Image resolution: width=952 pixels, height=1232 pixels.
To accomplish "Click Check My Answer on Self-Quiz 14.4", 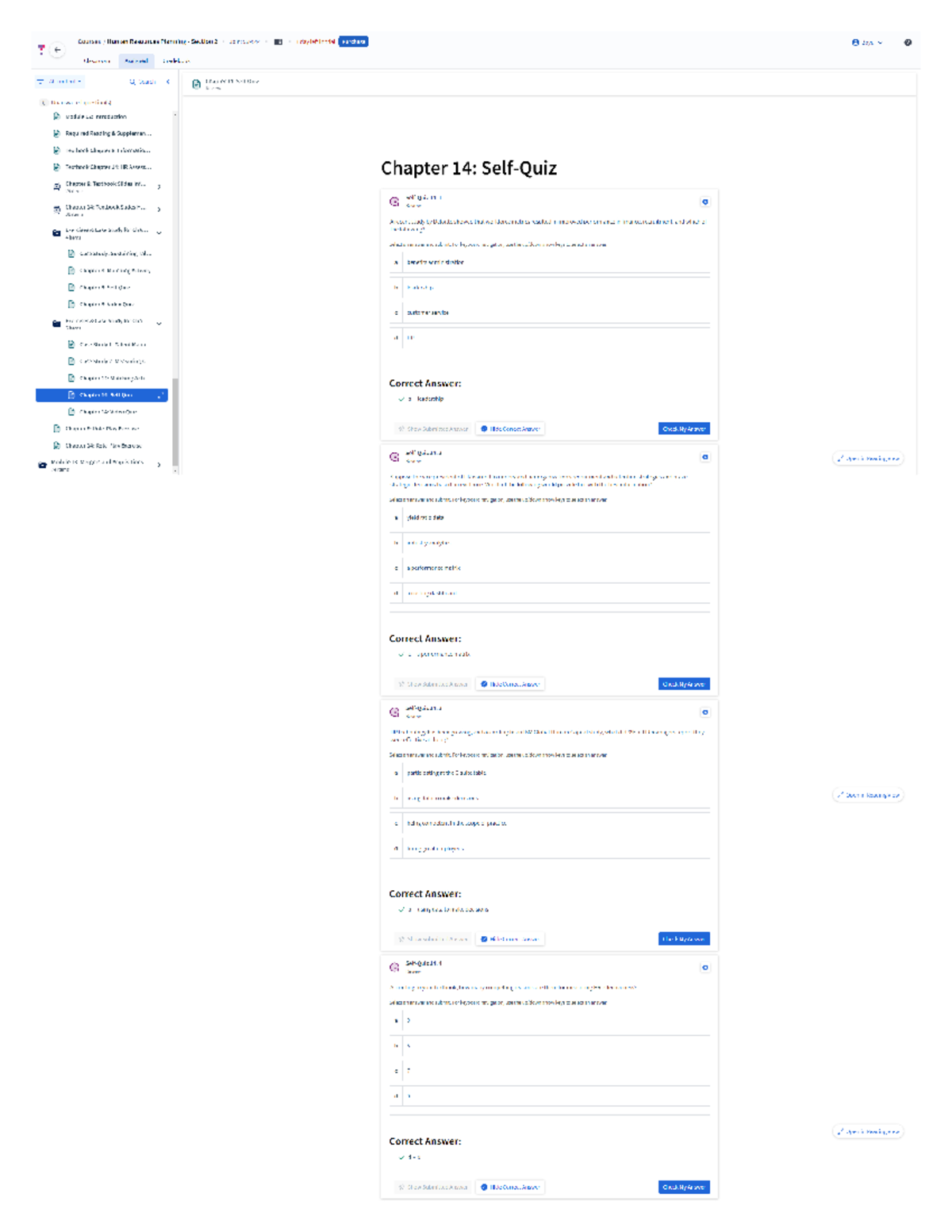I will (x=684, y=1188).
